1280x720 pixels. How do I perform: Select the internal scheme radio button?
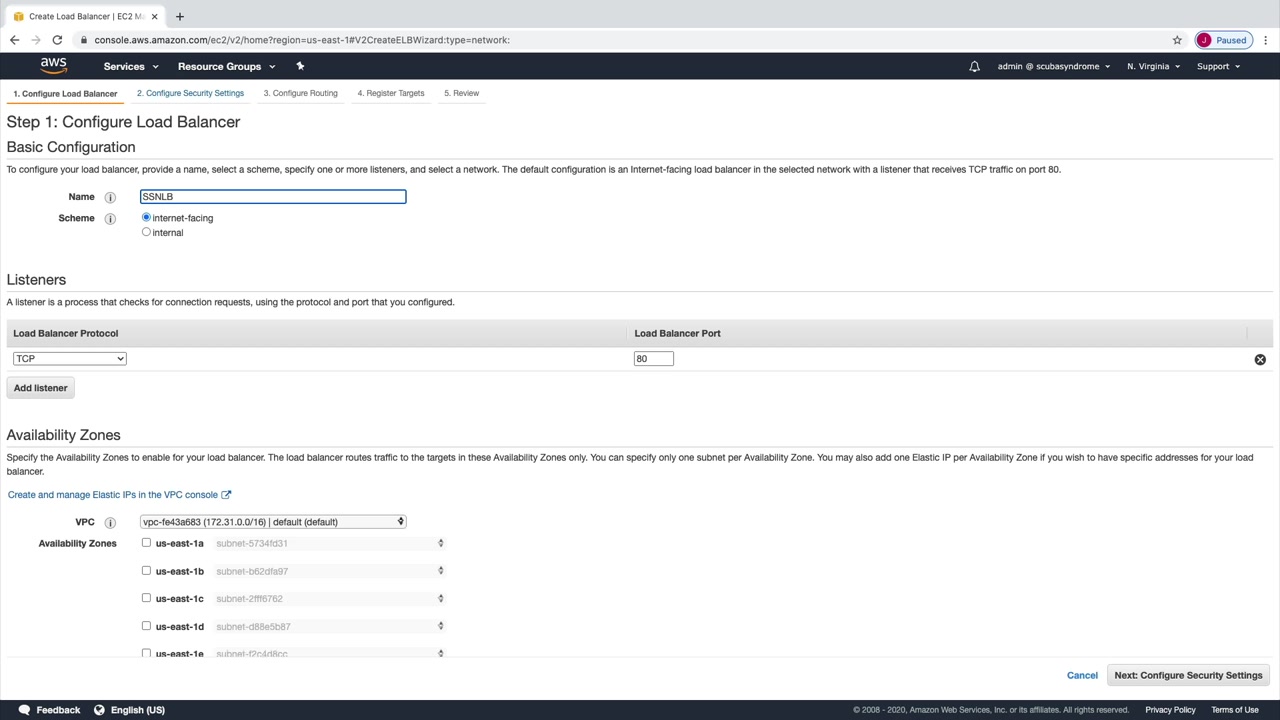(146, 232)
